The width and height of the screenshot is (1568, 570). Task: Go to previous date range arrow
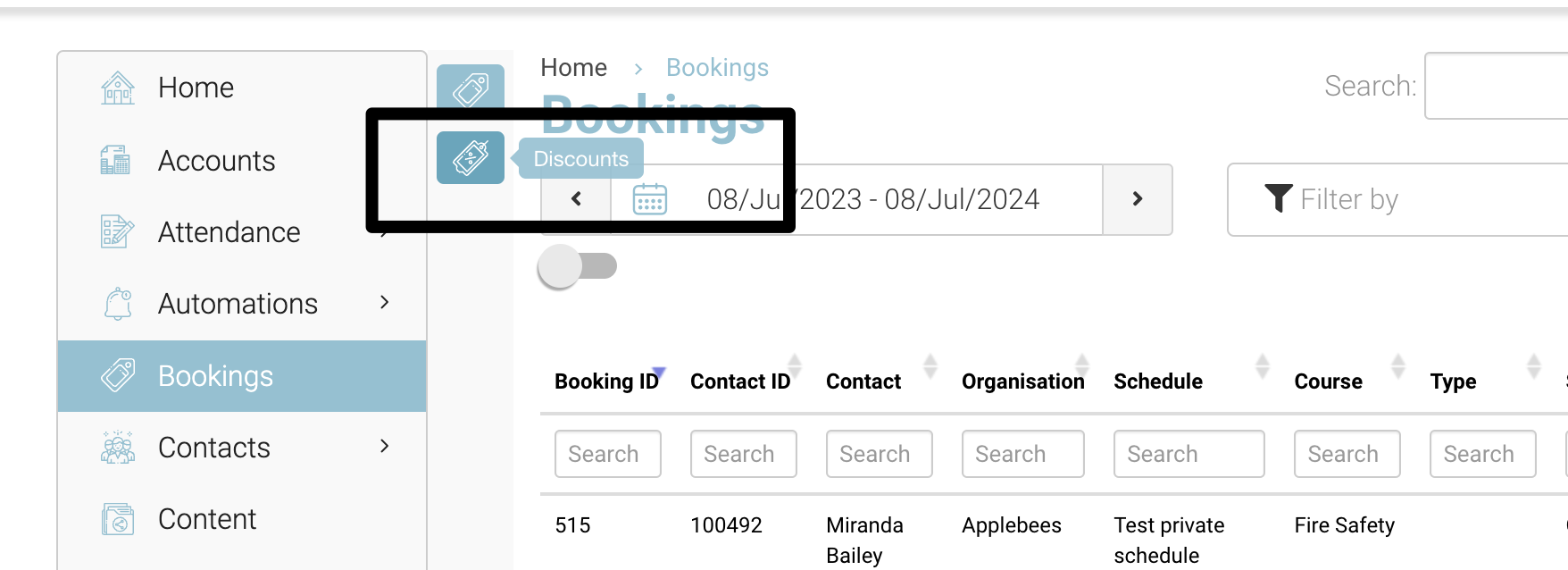[576, 199]
